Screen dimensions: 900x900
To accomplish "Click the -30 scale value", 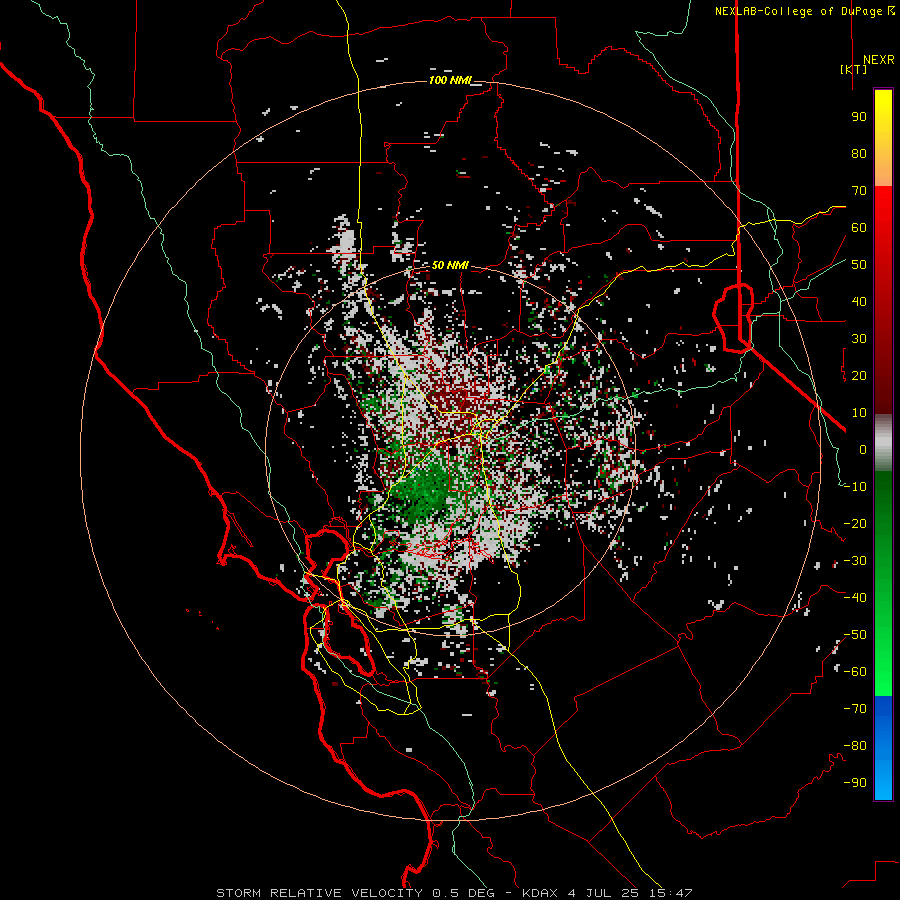I will click(855, 561).
